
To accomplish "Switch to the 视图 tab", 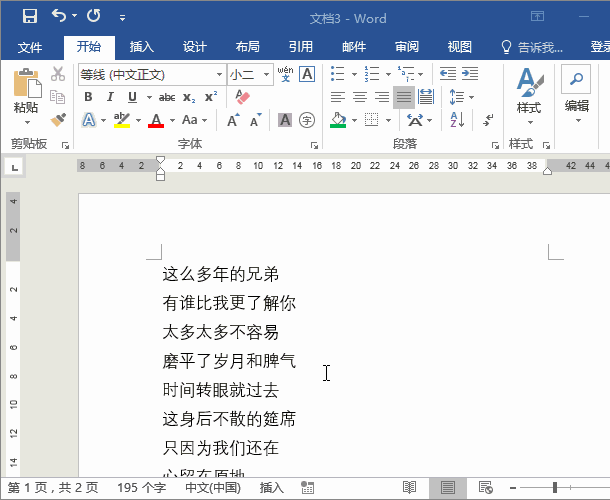I will (x=459, y=47).
